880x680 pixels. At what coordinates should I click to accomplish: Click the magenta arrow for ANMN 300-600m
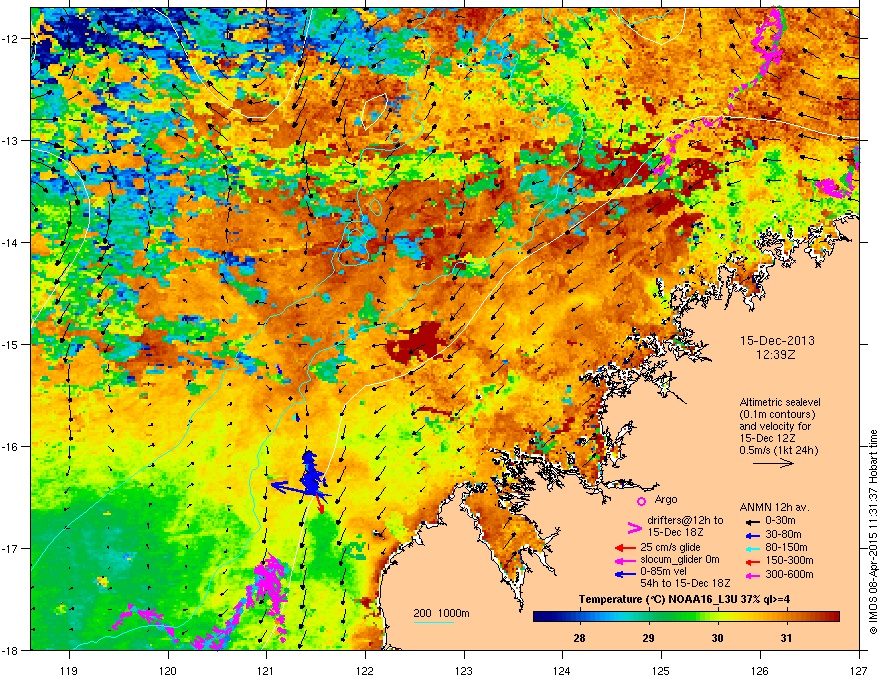point(751,575)
